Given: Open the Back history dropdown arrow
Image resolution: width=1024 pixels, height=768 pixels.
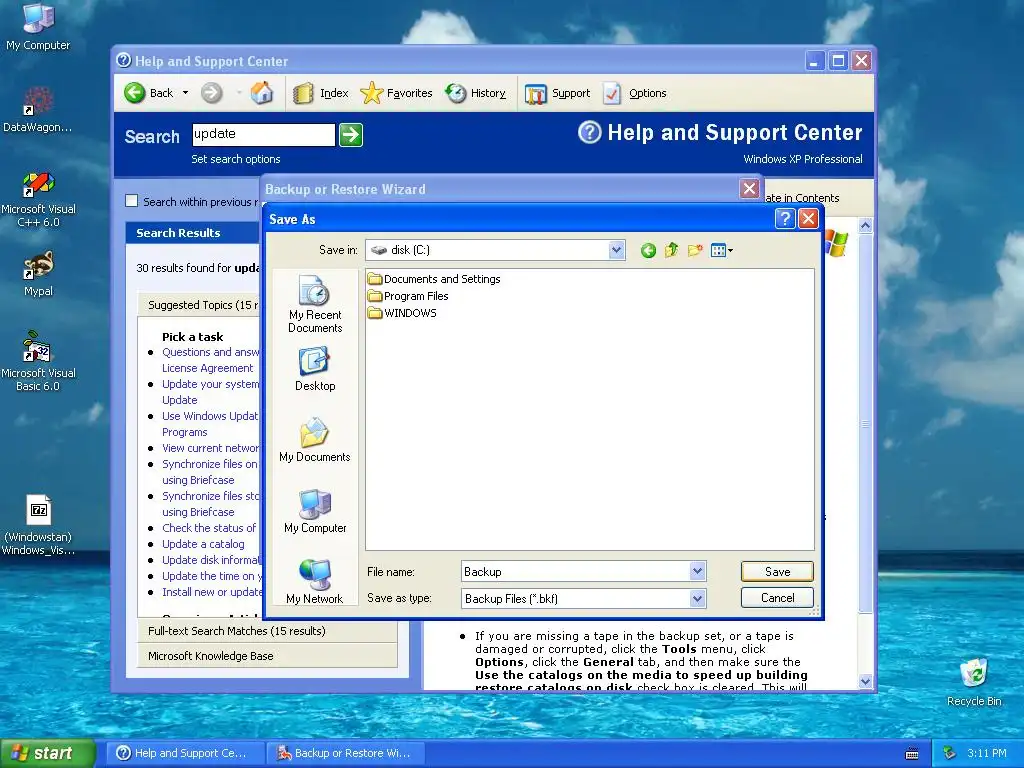Looking at the screenshot, I should click(x=185, y=93).
